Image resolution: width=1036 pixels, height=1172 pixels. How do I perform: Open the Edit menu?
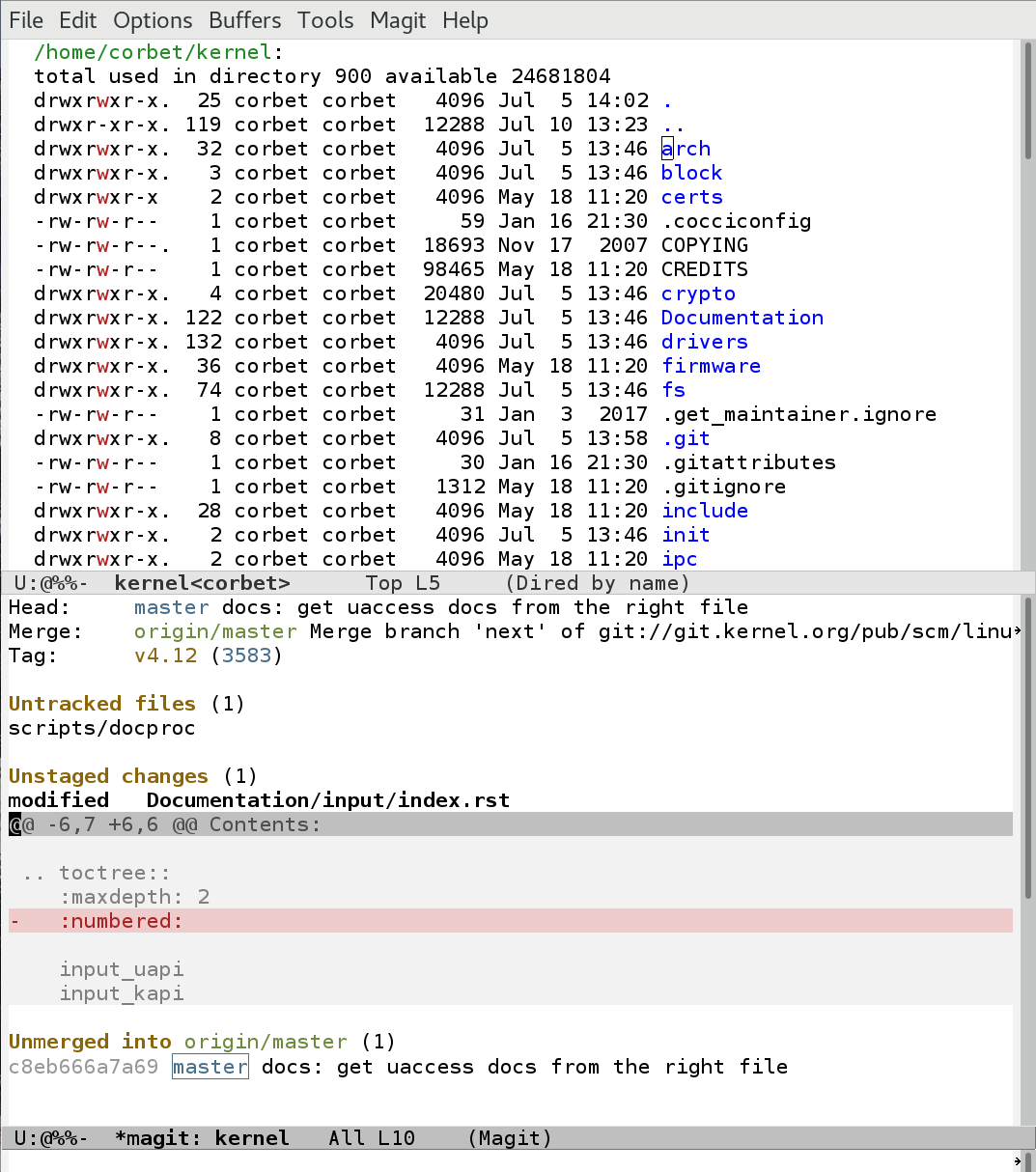pos(77,20)
